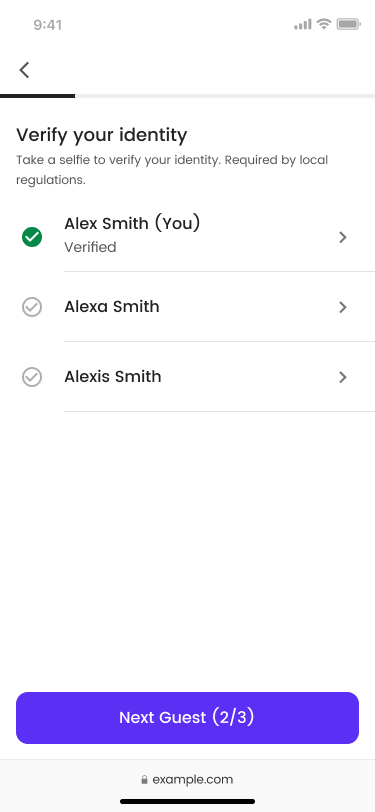
Task: Select the Alexis Smith list entry
Action: tap(188, 377)
